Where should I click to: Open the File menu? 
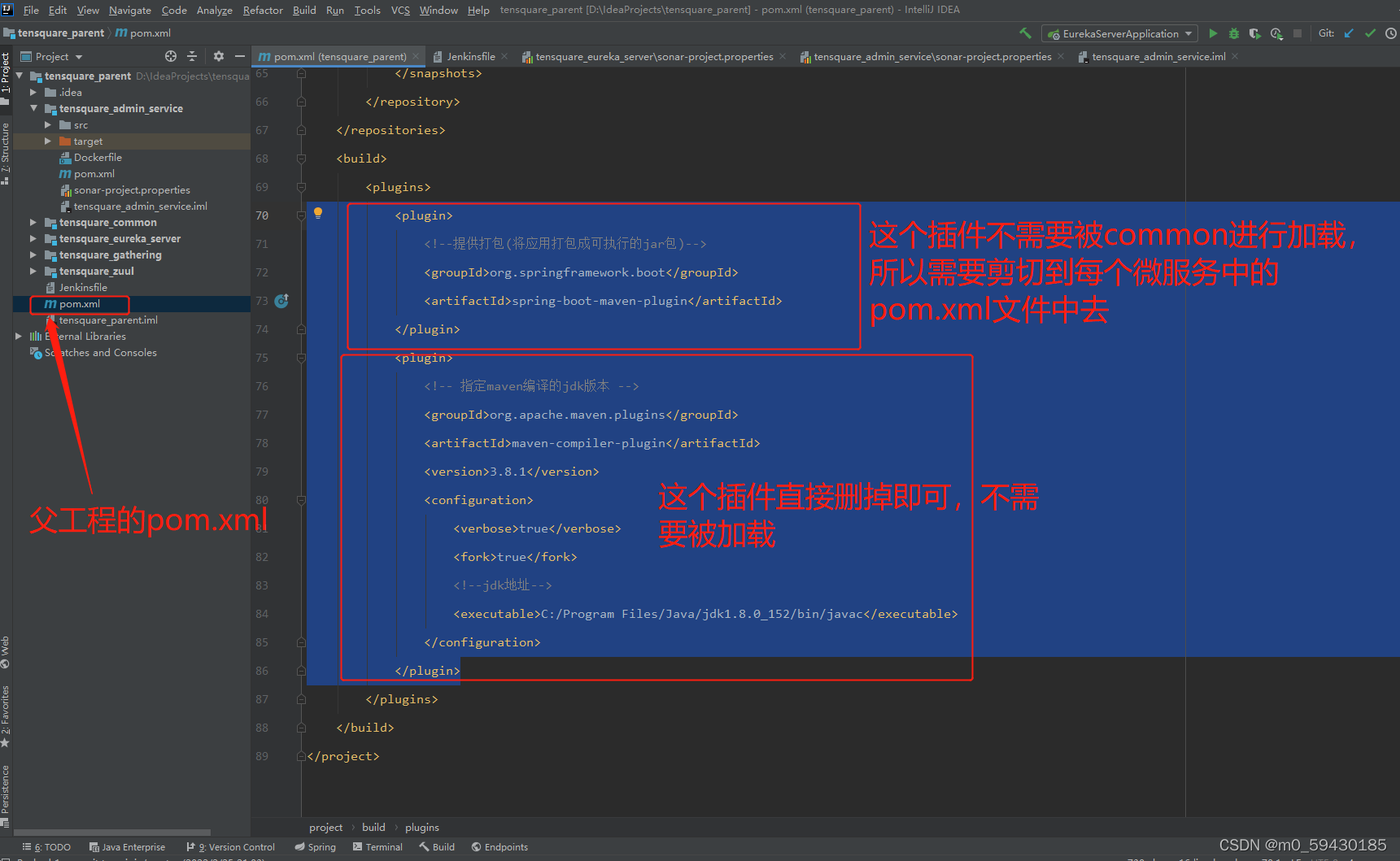tap(31, 10)
